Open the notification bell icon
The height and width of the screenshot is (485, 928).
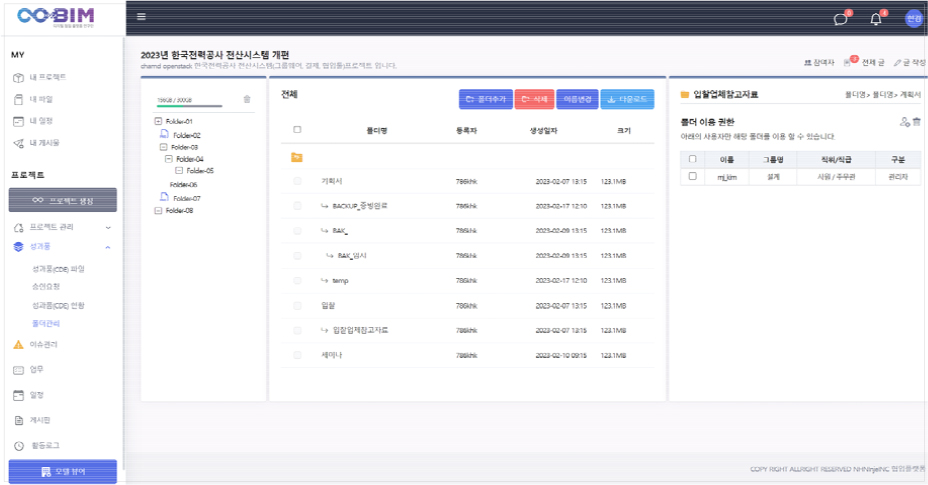[x=876, y=19]
